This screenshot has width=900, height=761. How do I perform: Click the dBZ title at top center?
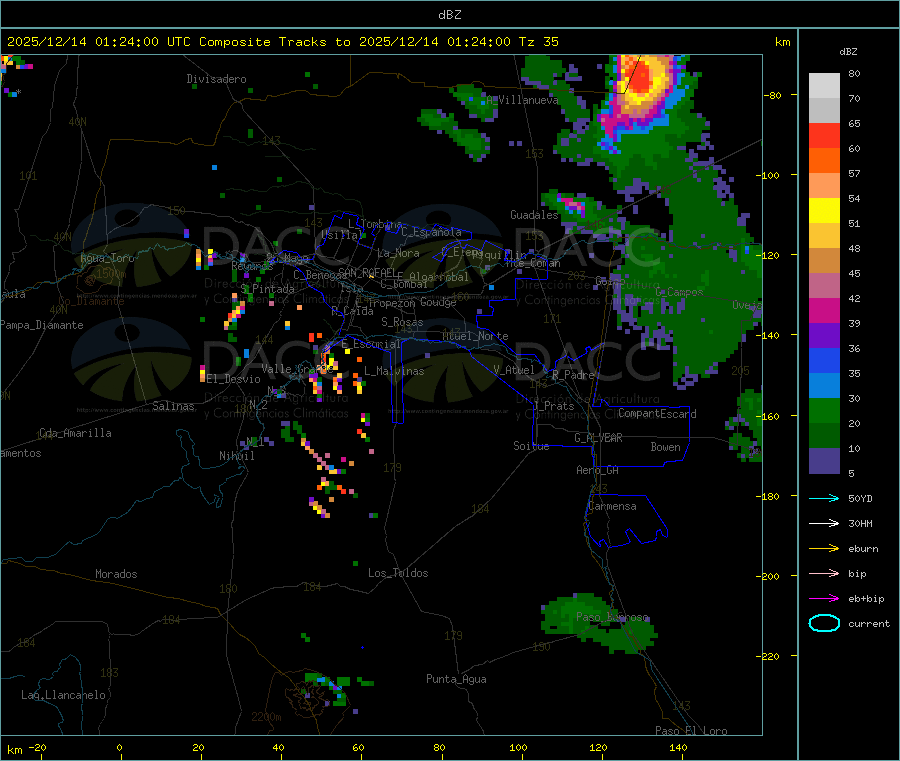(x=449, y=15)
